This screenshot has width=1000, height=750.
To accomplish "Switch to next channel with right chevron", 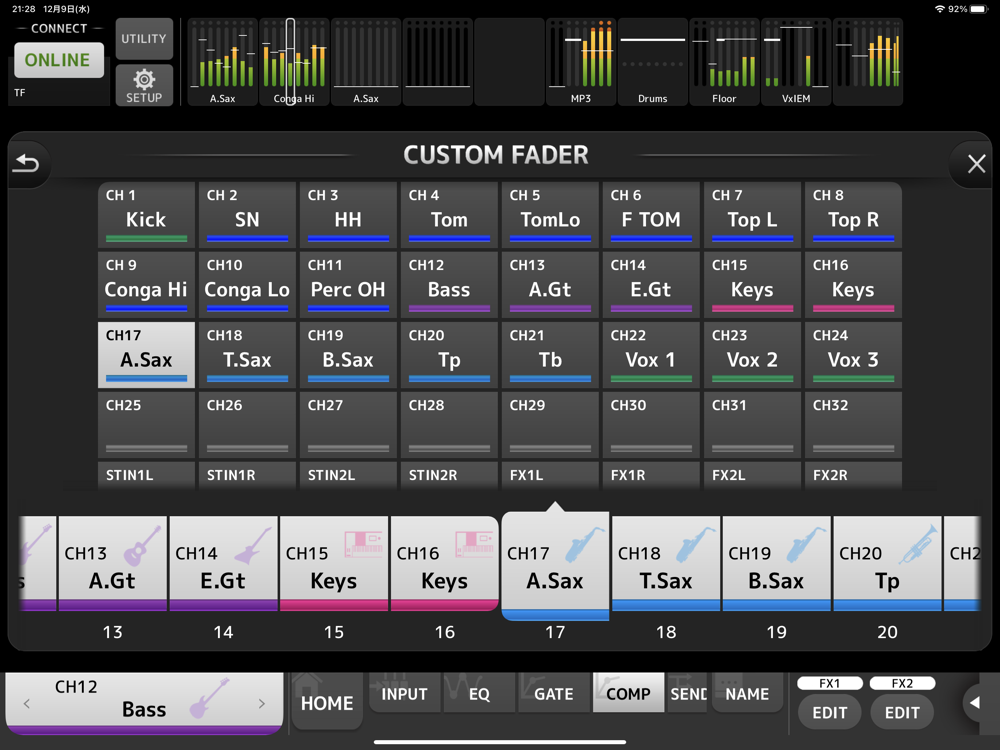I will pyautogui.click(x=262, y=704).
